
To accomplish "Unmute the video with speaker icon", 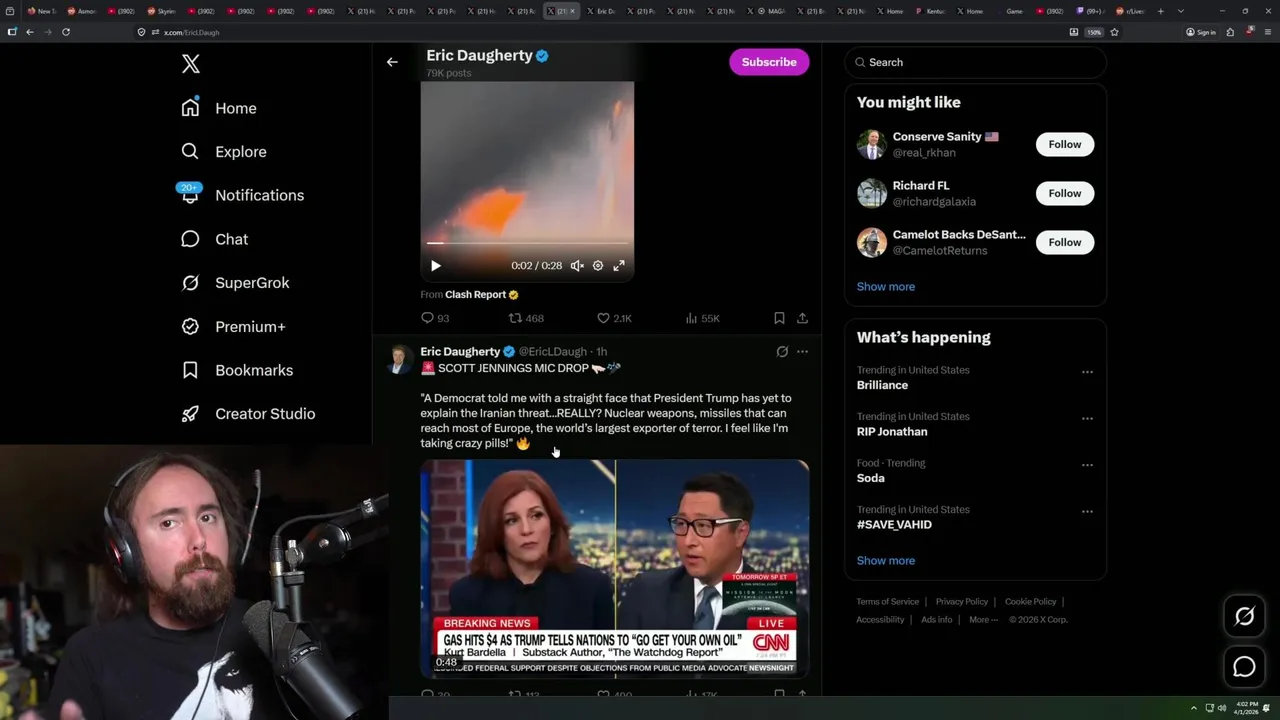I will tap(577, 266).
